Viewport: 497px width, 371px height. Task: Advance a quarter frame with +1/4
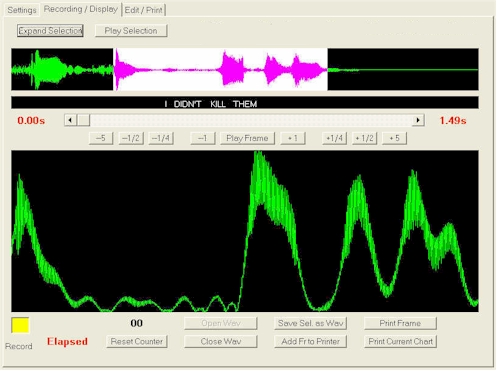(335, 138)
